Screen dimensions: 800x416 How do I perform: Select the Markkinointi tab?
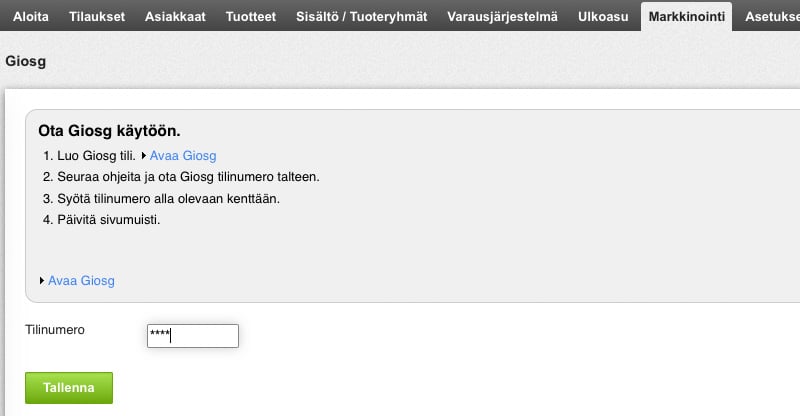686,16
